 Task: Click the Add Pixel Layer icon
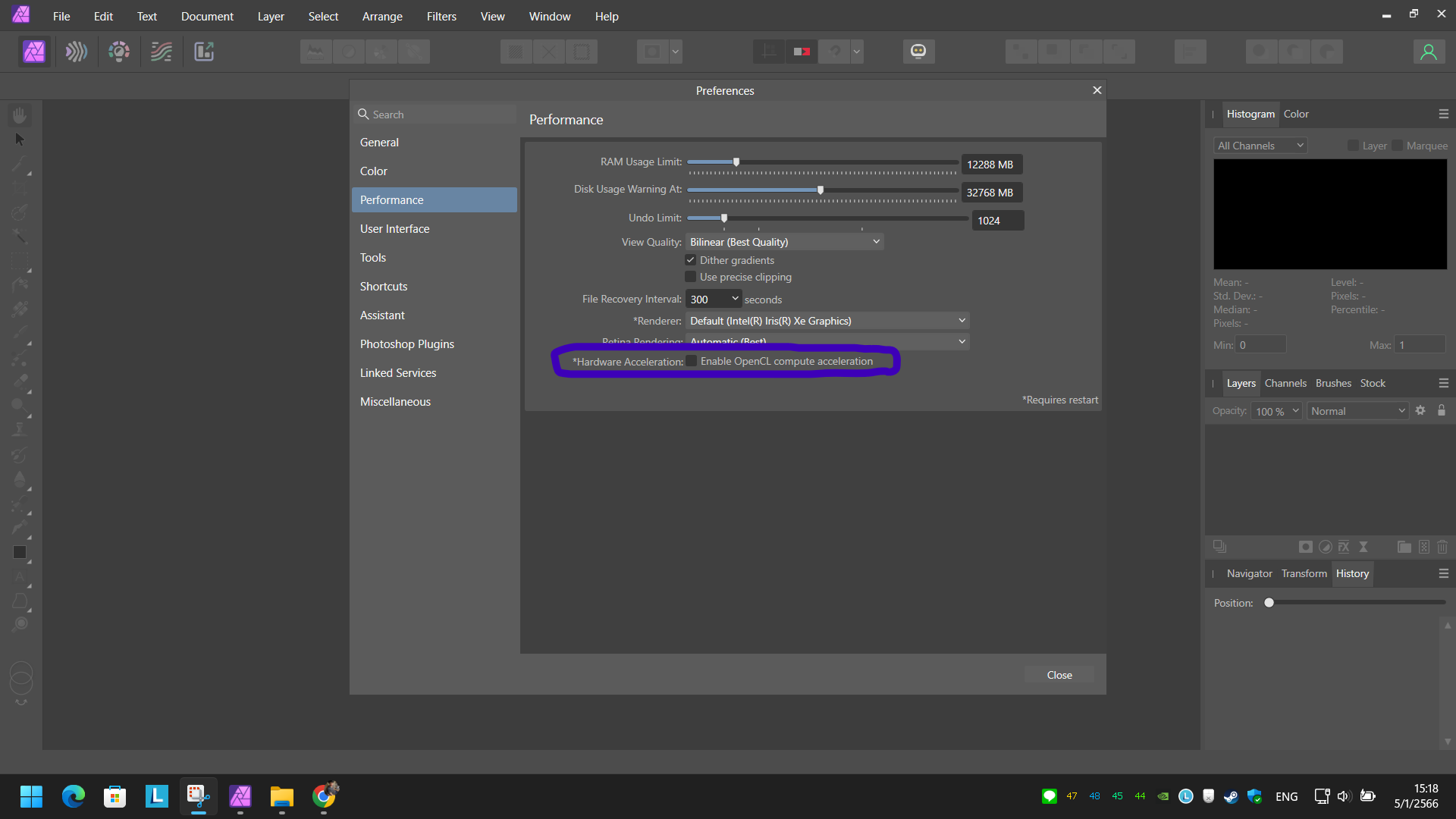(x=1424, y=547)
